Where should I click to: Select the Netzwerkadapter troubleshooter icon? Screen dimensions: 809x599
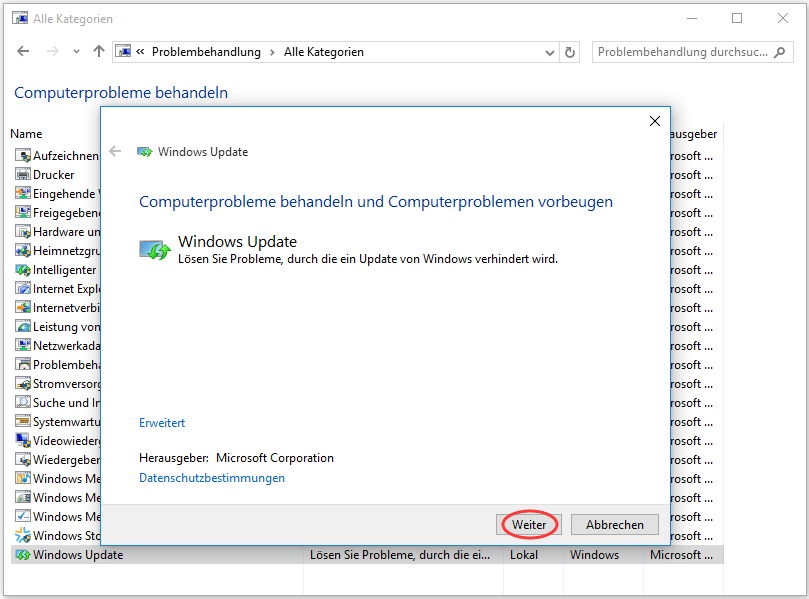pyautogui.click(x=23, y=346)
